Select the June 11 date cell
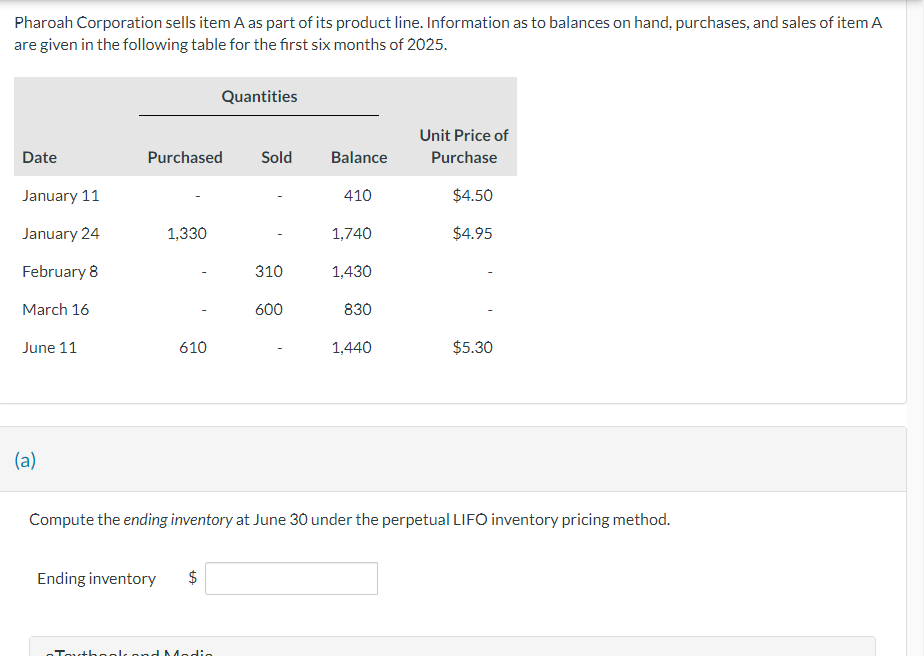 click(49, 347)
